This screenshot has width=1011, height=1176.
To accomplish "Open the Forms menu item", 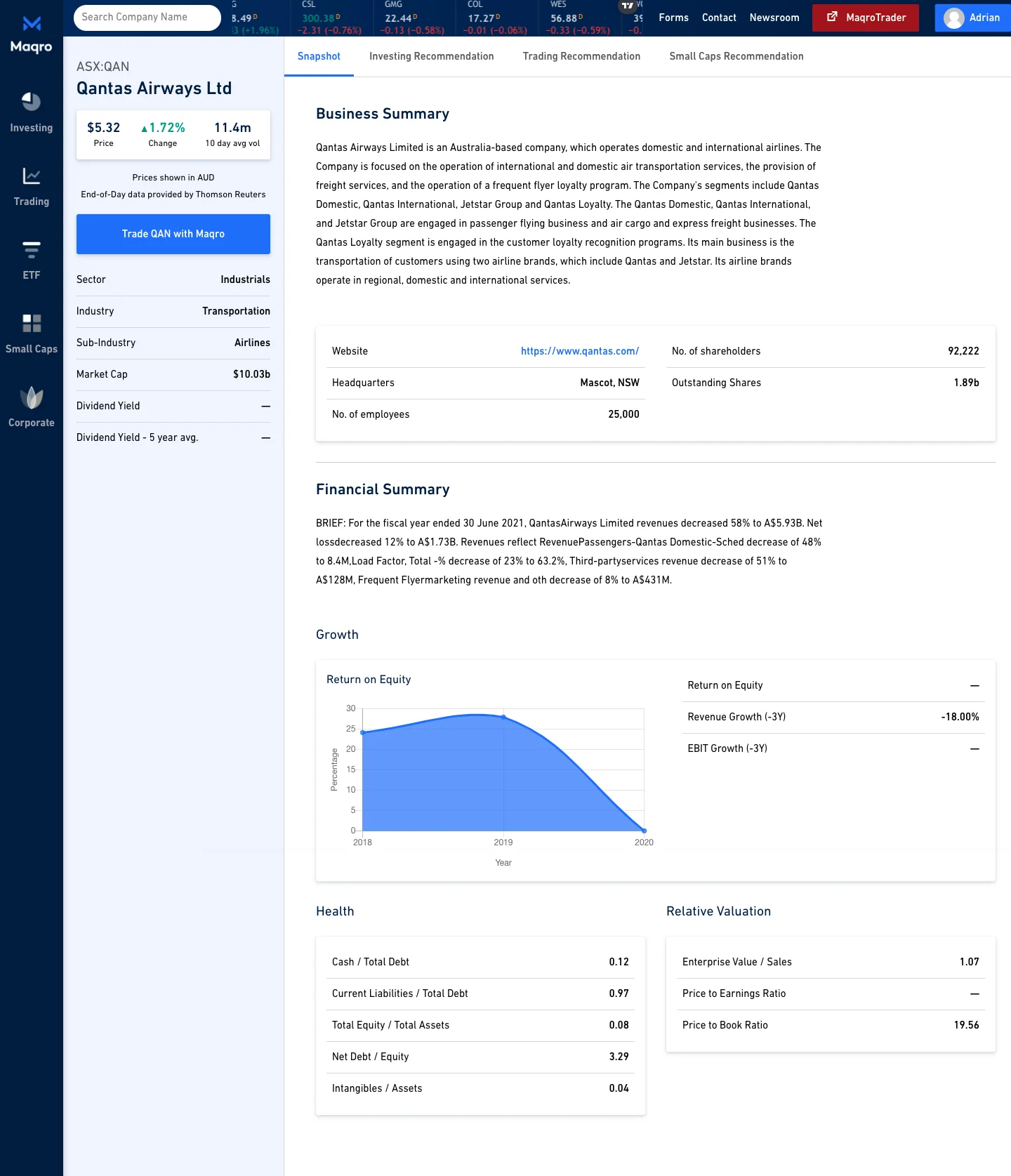I will tap(673, 18).
